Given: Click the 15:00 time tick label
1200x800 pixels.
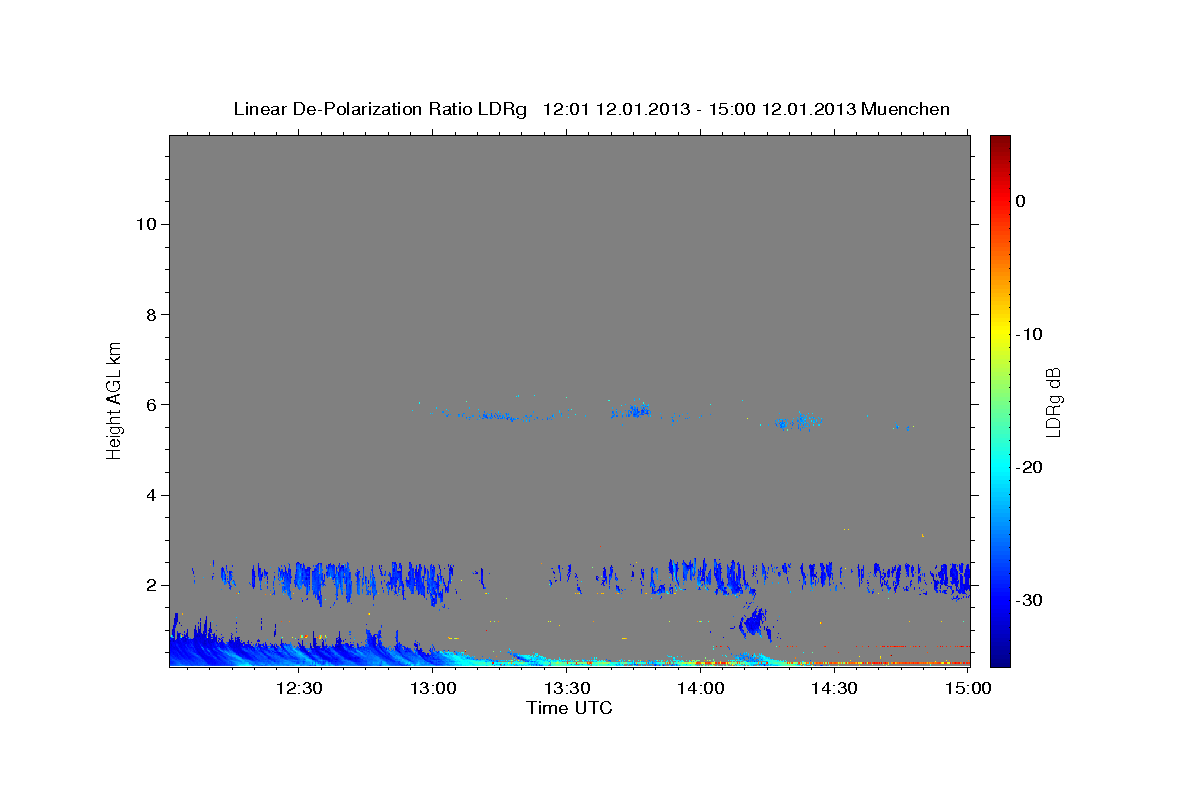Looking at the screenshot, I should pos(968,688).
